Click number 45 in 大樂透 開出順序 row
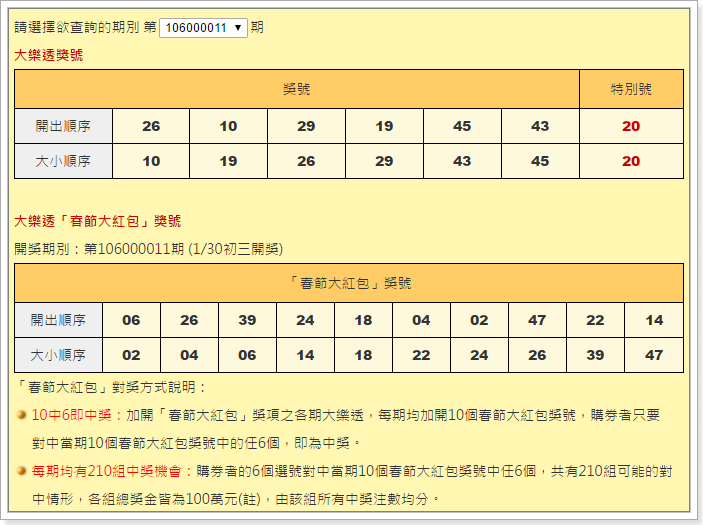The width and height of the screenshot is (703, 525). [x=462, y=126]
